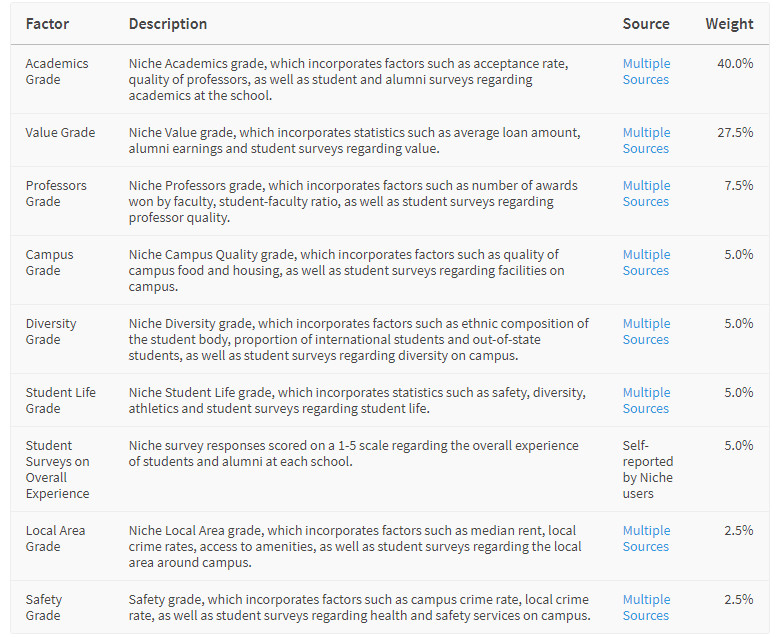Follow Multiple Sources link for Campus Grade
The height and width of the screenshot is (637, 779).
[646, 262]
